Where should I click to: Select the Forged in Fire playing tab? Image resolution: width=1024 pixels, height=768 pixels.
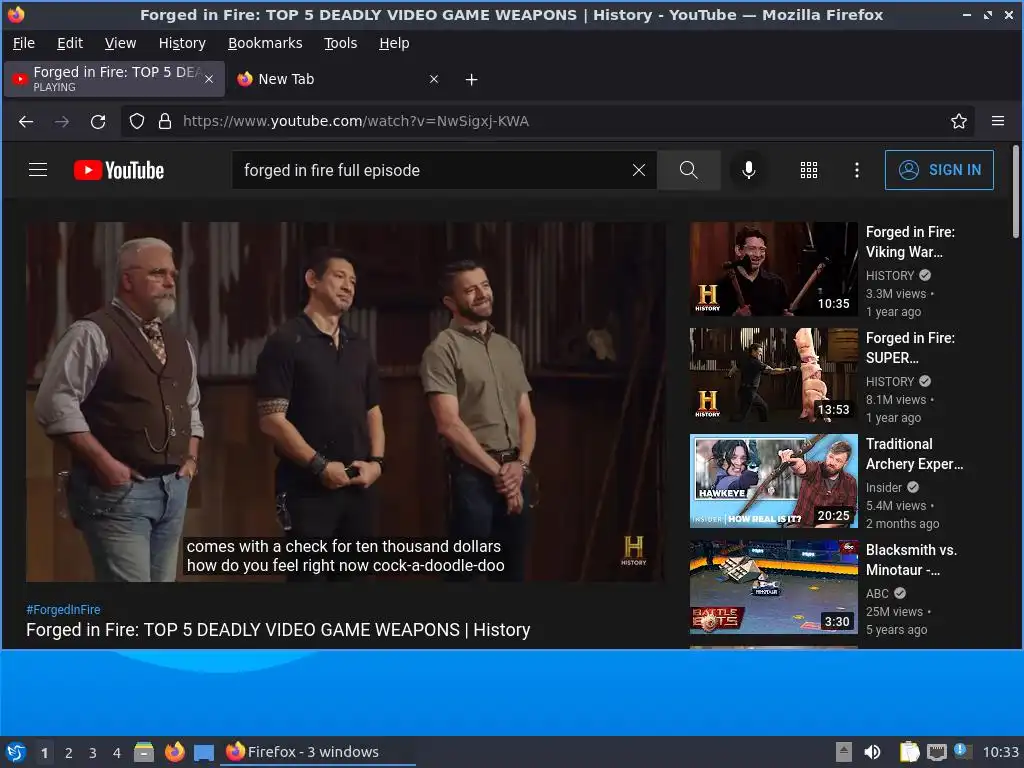point(114,79)
